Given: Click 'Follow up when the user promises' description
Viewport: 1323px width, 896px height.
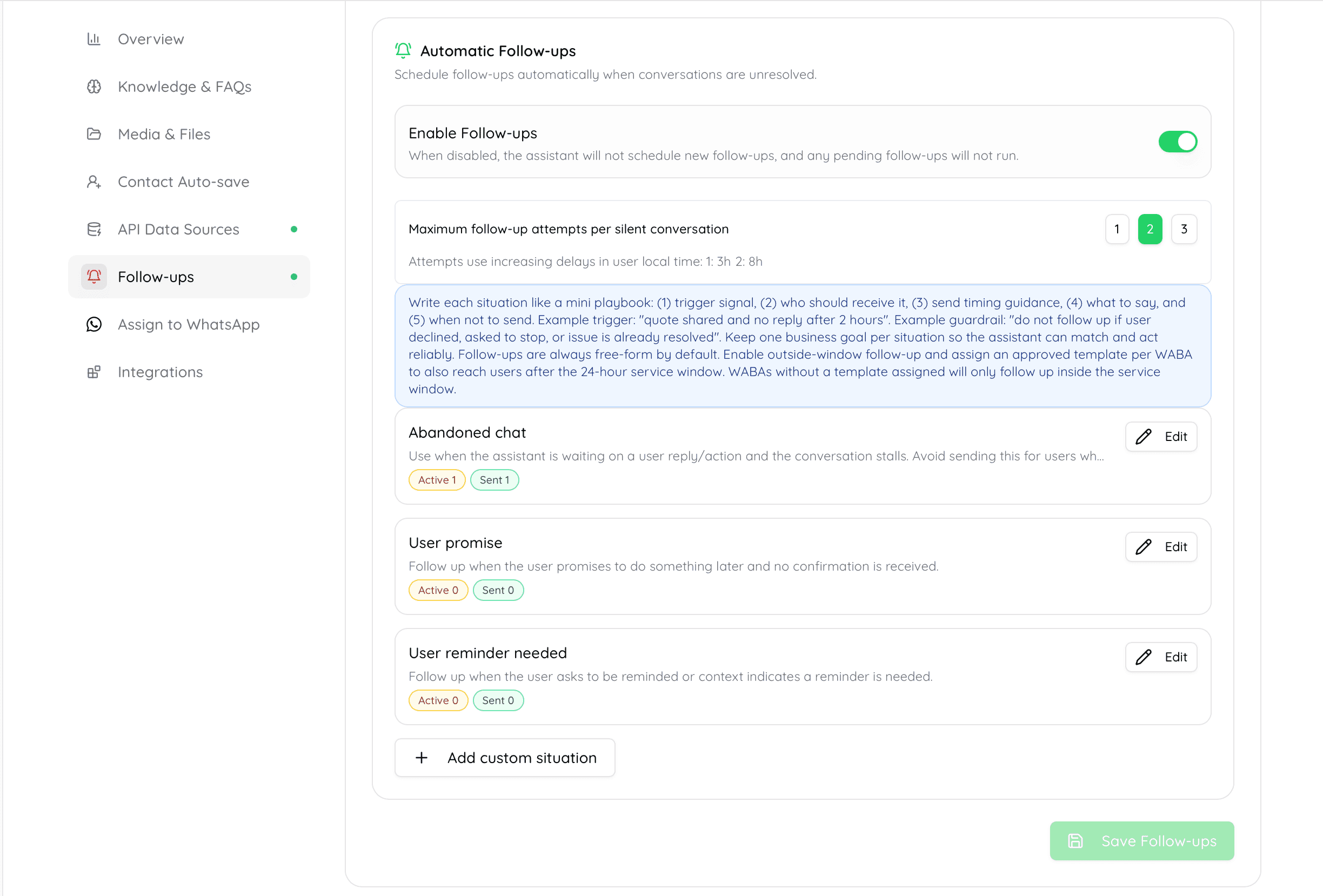Looking at the screenshot, I should (673, 566).
